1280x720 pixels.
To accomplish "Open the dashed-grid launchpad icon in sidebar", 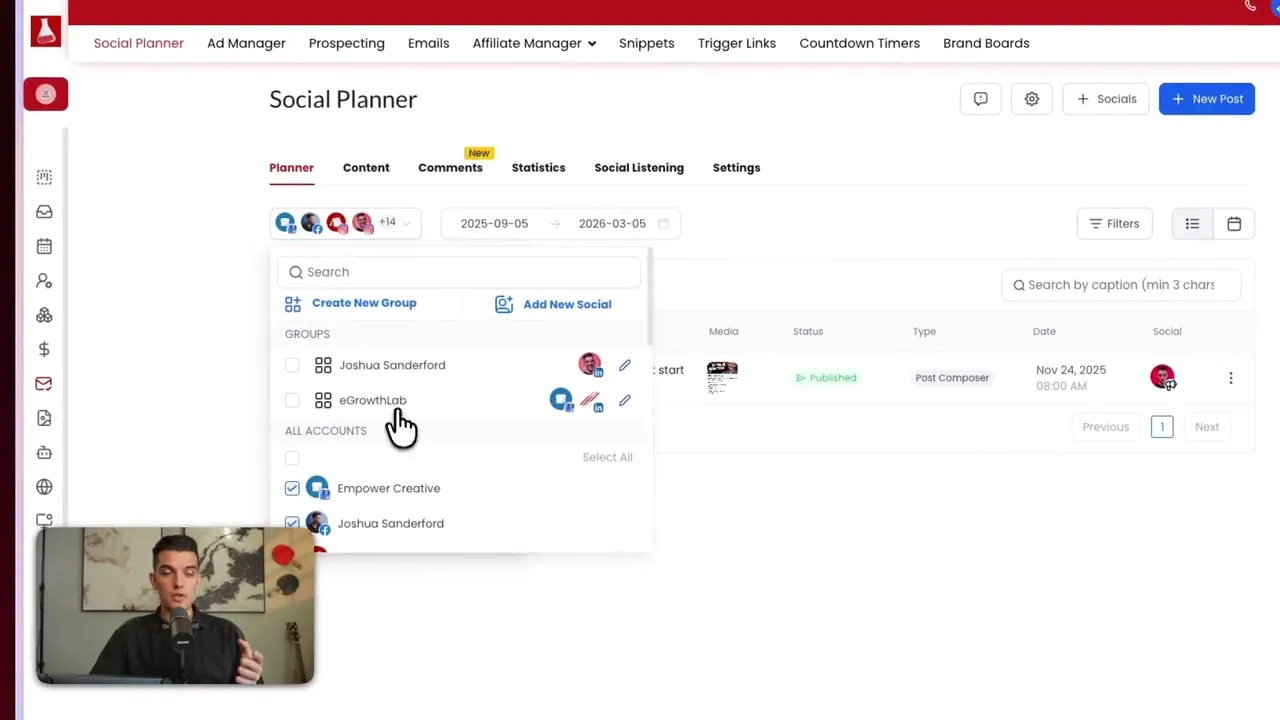I will pos(44,177).
